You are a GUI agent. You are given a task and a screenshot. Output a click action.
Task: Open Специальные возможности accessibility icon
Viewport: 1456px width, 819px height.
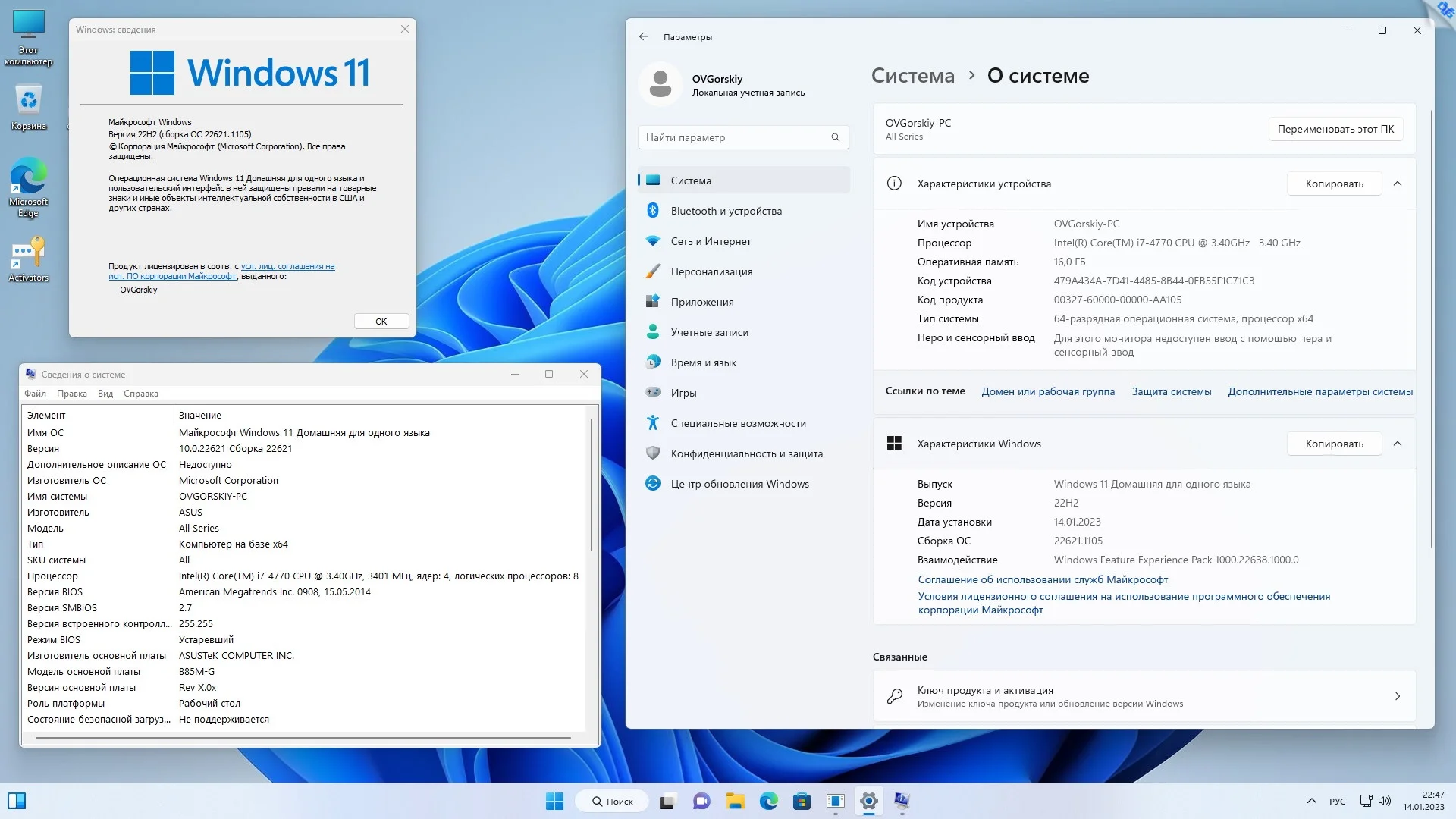click(652, 423)
